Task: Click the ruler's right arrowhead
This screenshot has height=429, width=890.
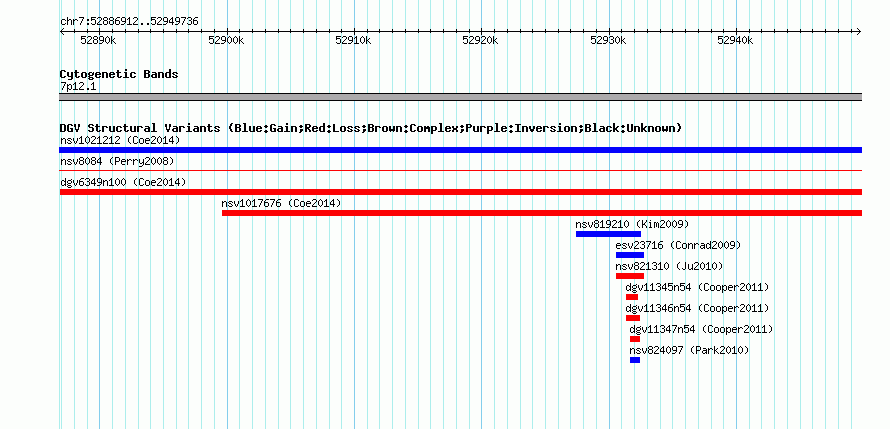Action: 859,31
